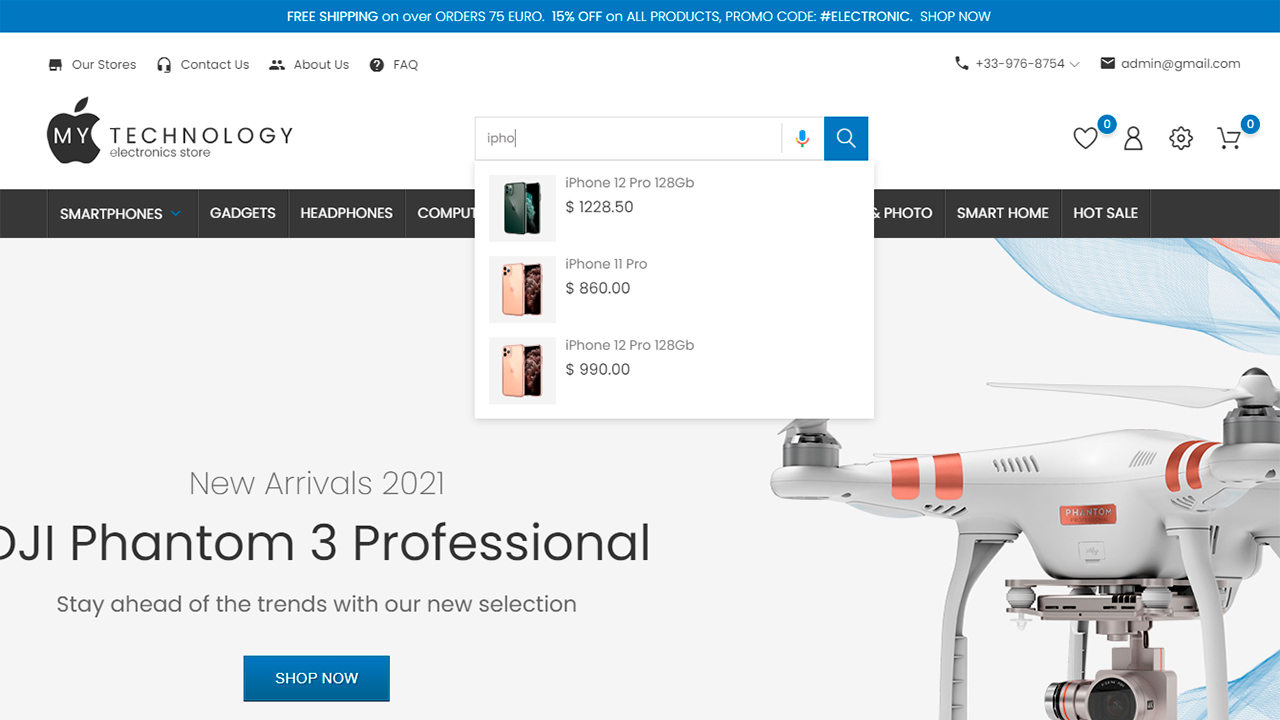Select the $990.00 iPhone 12 Pro thumbnail
This screenshot has width=1280, height=720.
522,370
